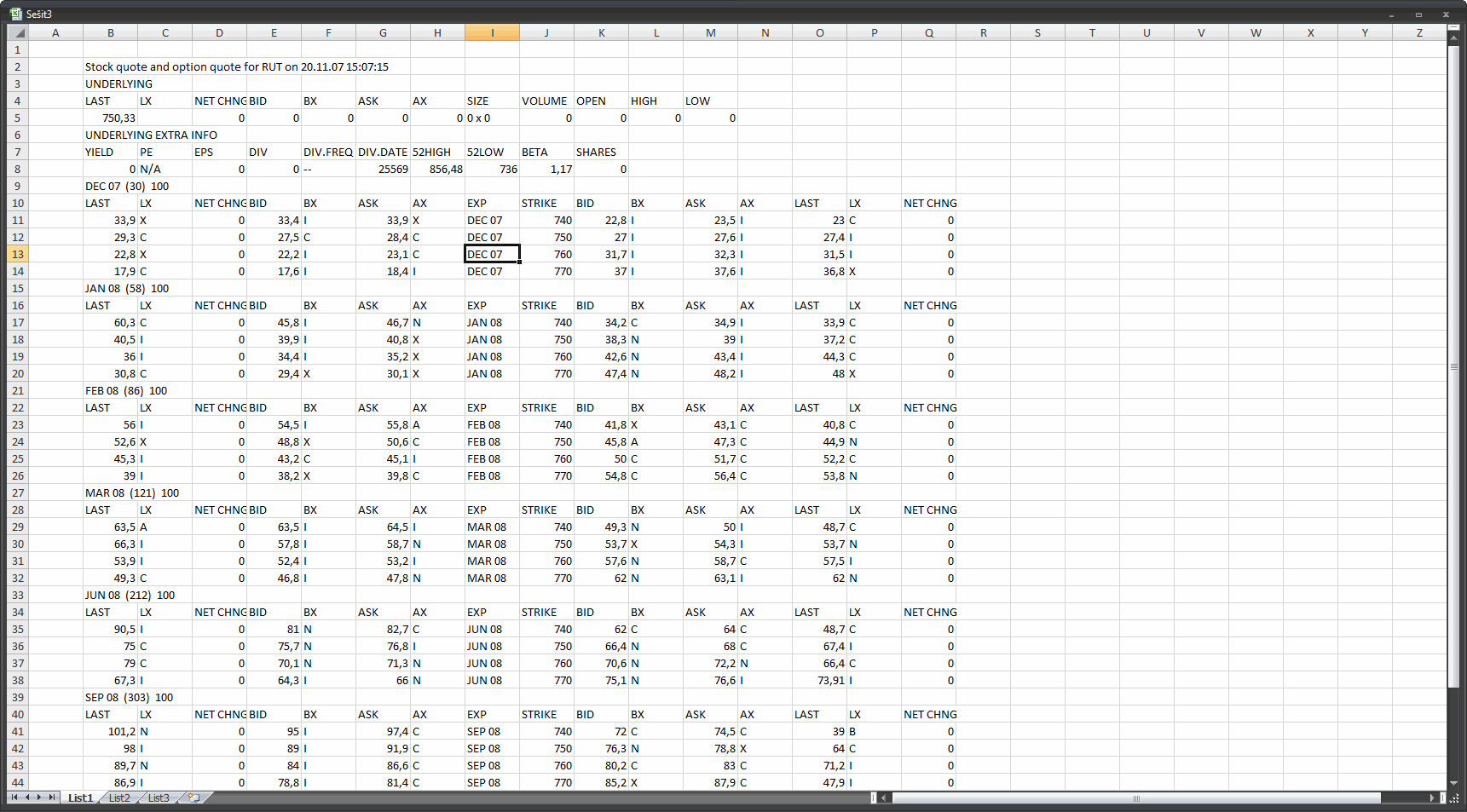Select the stock quote title cell for RUT
Viewport: 1467px width, 812px height.
tap(237, 66)
